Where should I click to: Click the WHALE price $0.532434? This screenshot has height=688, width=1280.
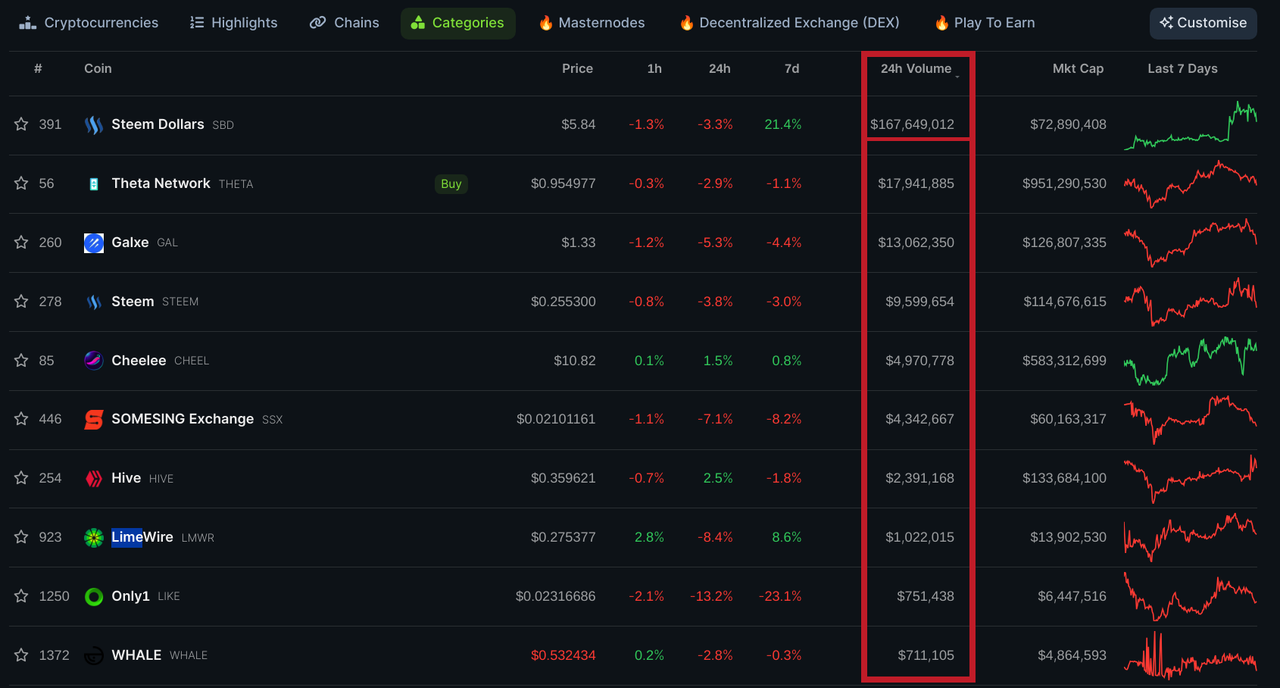tap(563, 656)
